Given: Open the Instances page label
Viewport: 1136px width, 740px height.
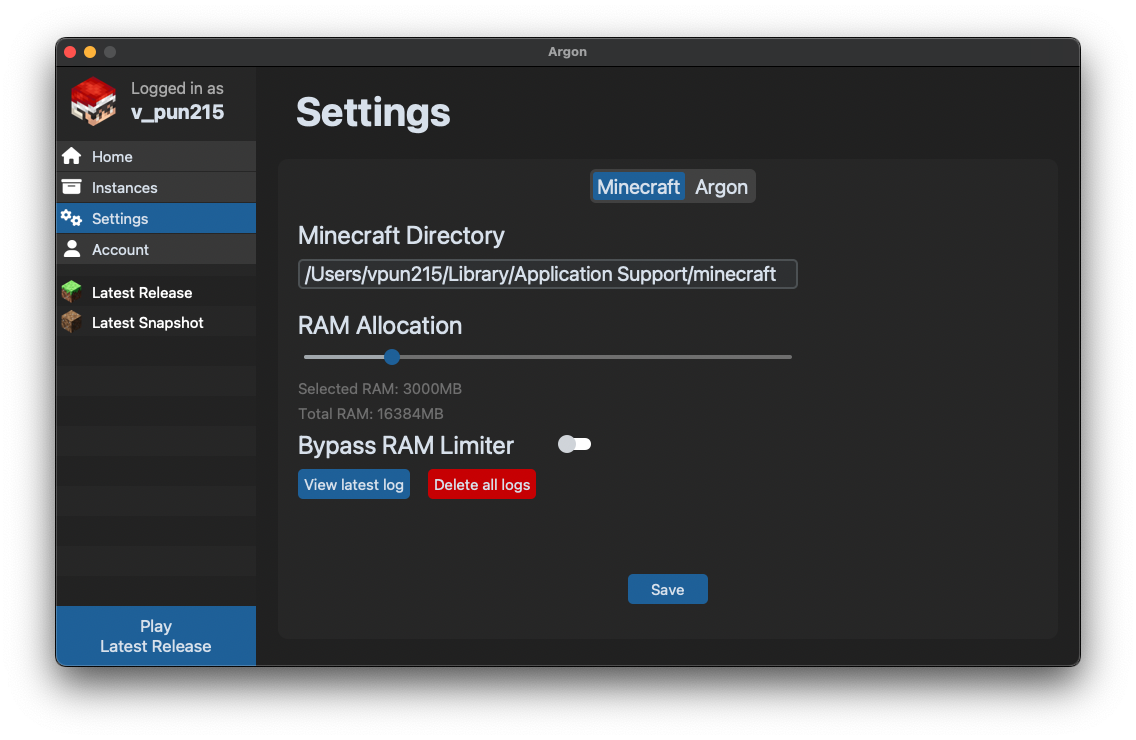Looking at the screenshot, I should coord(125,188).
